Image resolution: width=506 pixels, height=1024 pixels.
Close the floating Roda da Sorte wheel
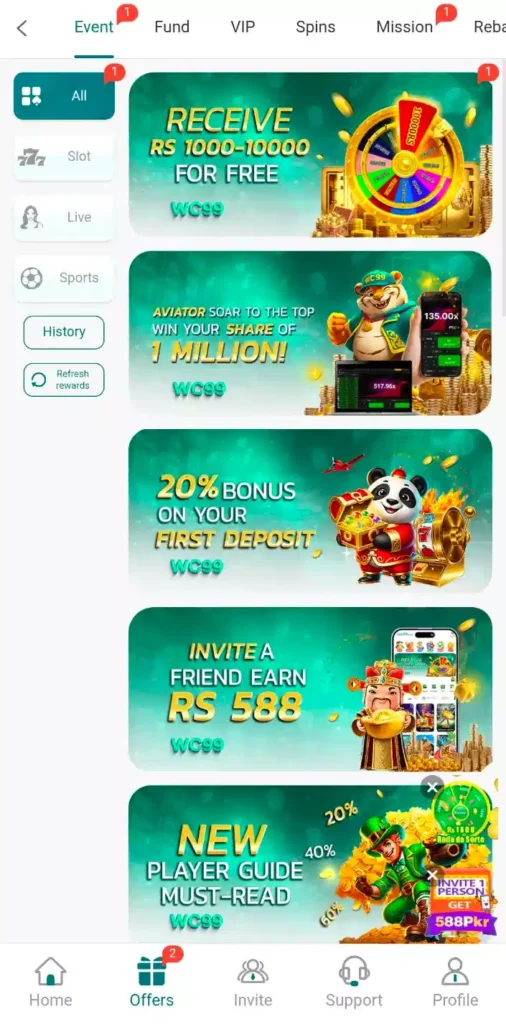pos(432,788)
